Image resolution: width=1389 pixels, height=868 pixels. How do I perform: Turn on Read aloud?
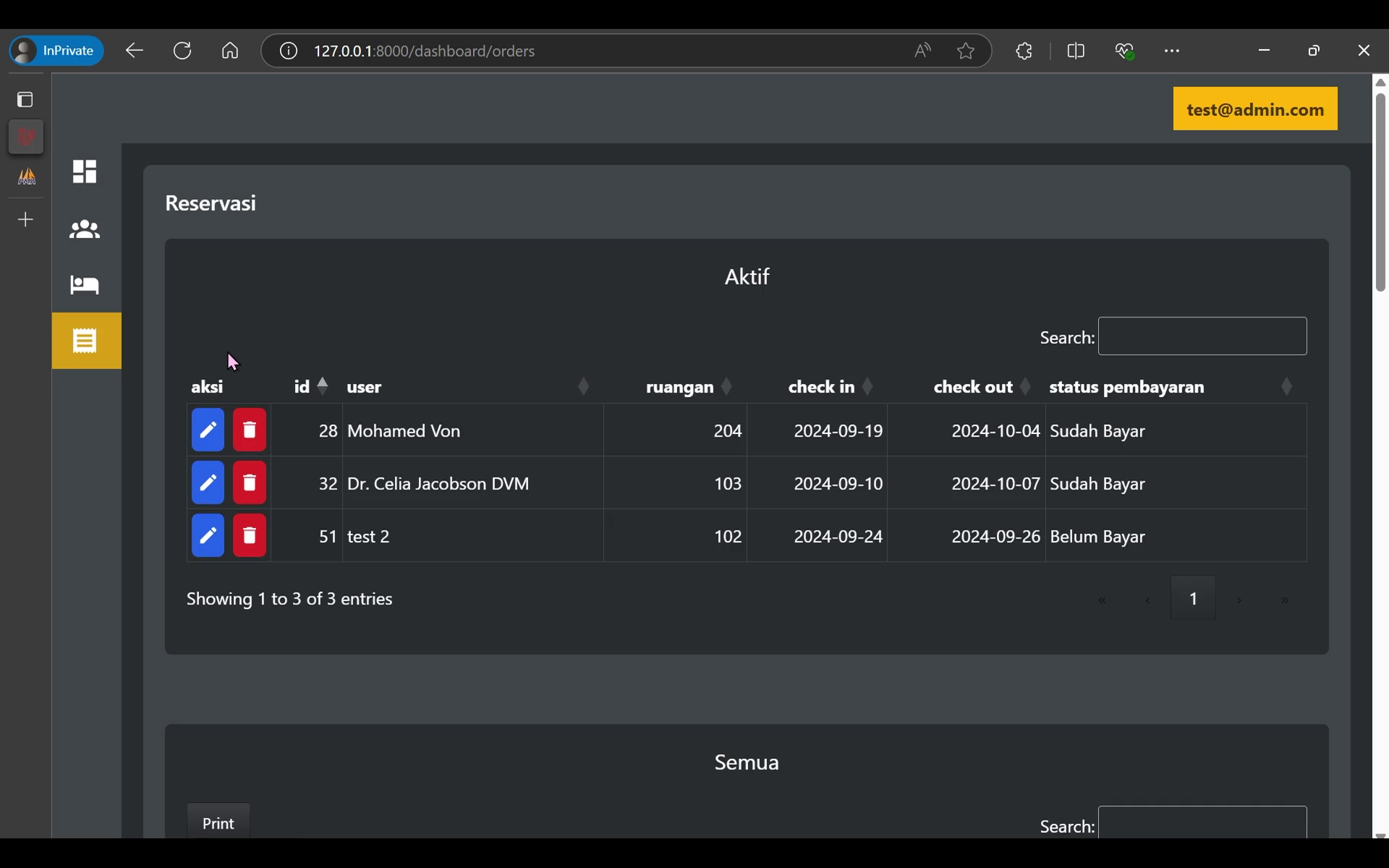(x=922, y=51)
